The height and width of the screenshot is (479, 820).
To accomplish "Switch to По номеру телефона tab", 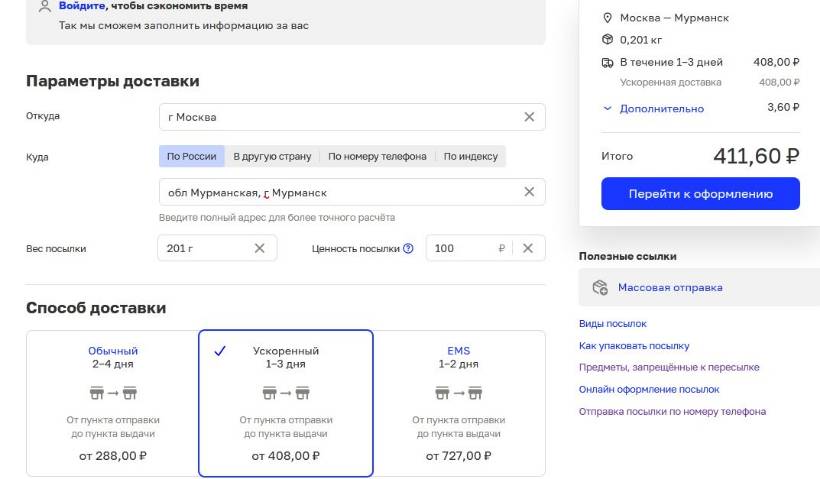I will [377, 156].
